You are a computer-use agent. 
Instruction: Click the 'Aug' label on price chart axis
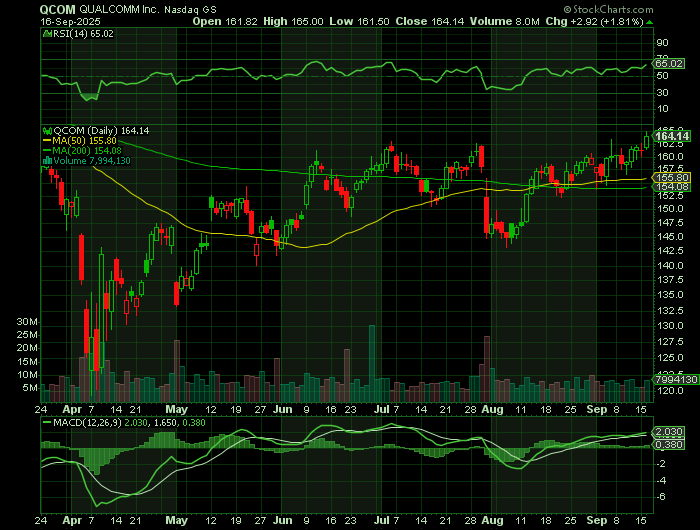click(492, 409)
